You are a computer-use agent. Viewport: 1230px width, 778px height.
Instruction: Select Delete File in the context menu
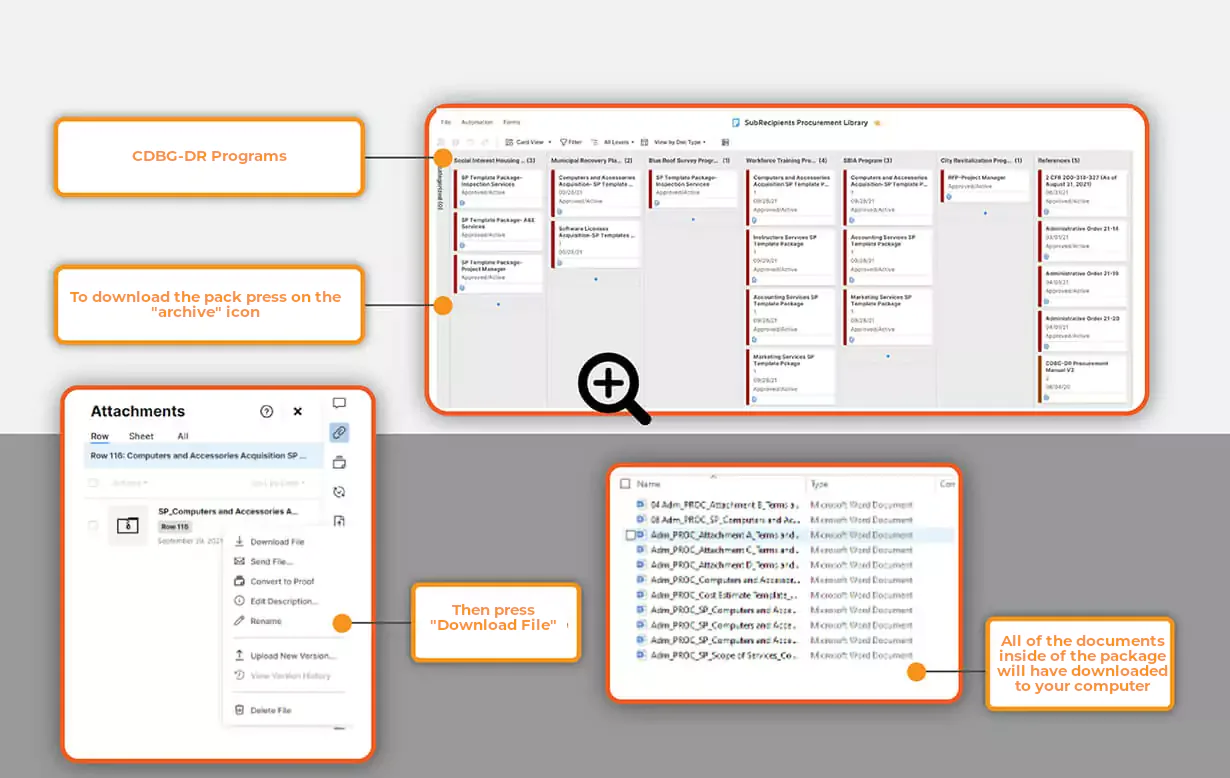click(x=270, y=710)
